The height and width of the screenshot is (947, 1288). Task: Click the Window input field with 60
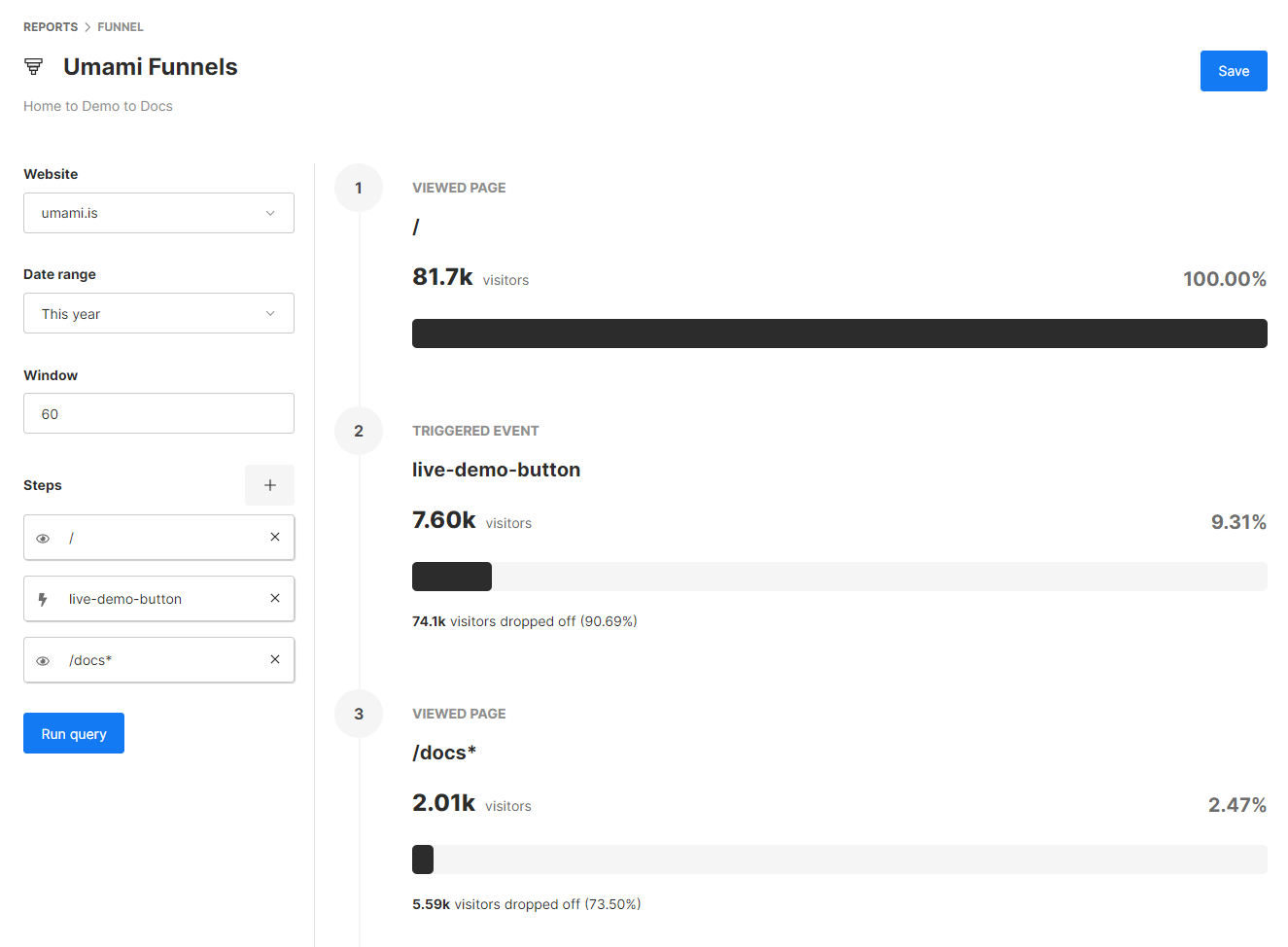(x=158, y=413)
